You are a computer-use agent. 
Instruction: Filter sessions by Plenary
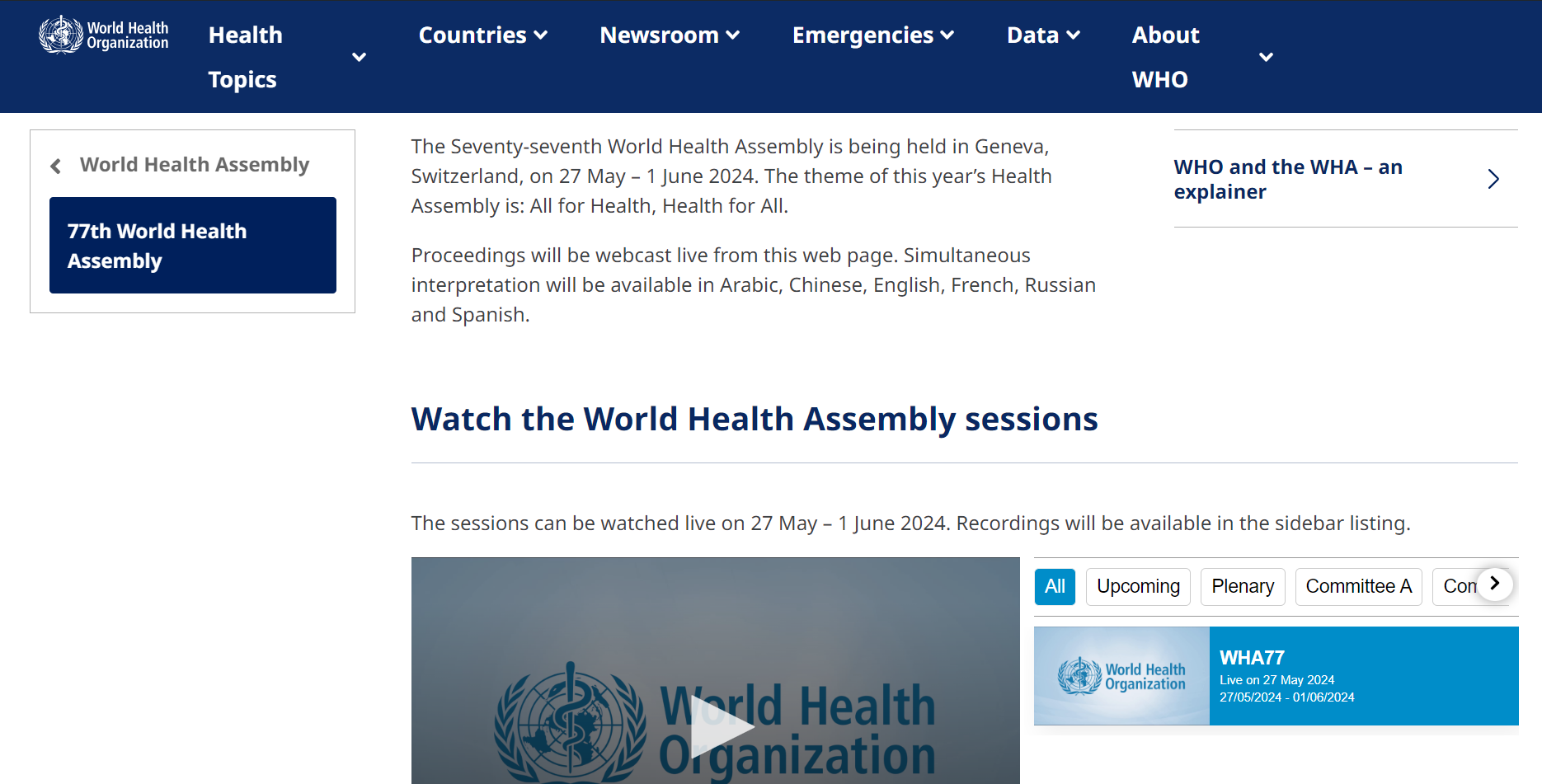[x=1243, y=586]
